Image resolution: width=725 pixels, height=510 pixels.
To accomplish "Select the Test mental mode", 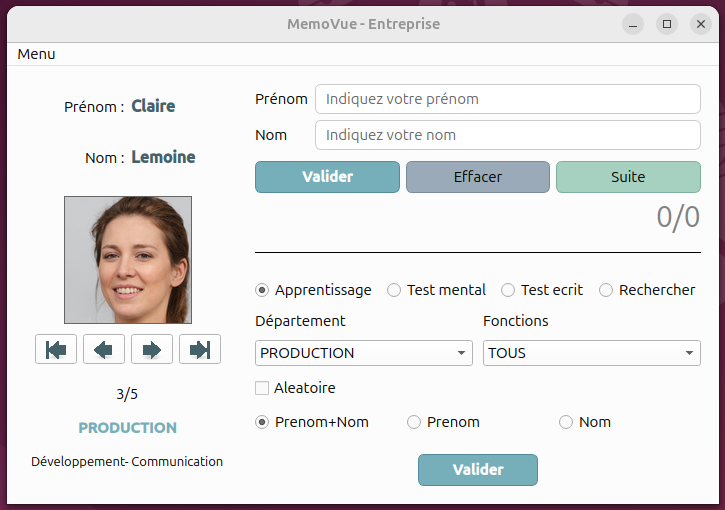I will coord(394,290).
